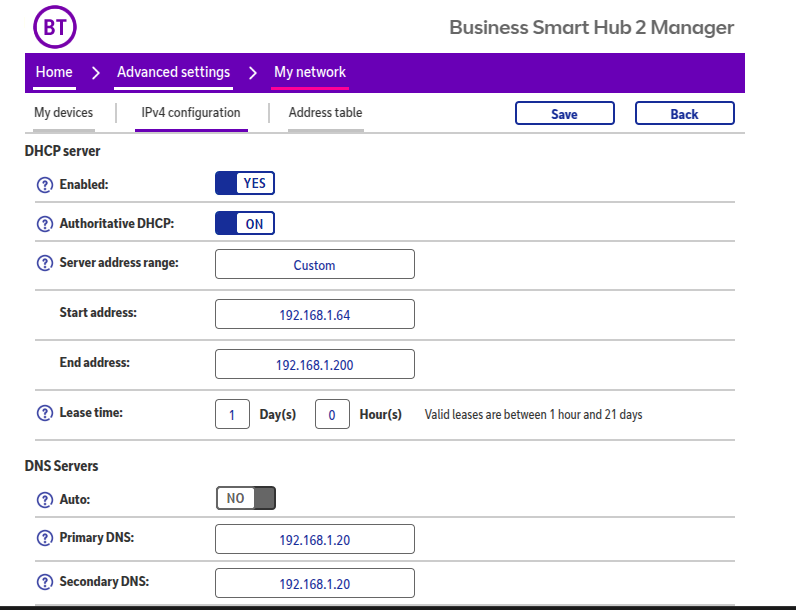
Task: Go to Home in breadcrumb
Action: click(x=54, y=72)
